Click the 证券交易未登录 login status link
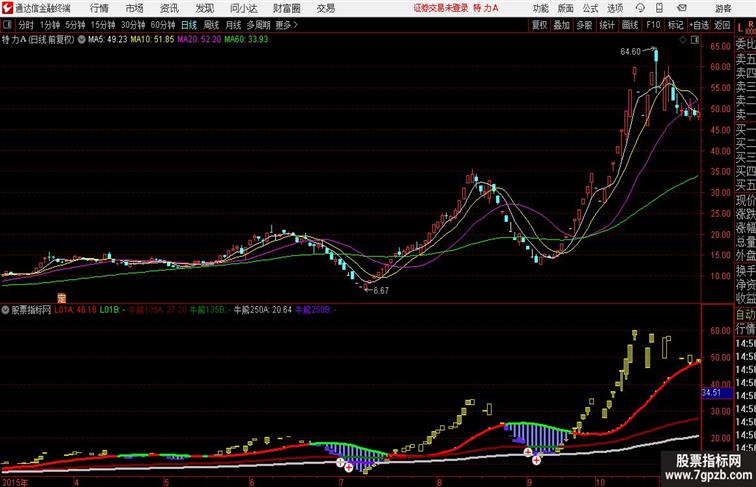The height and width of the screenshot is (487, 756). tap(441, 8)
